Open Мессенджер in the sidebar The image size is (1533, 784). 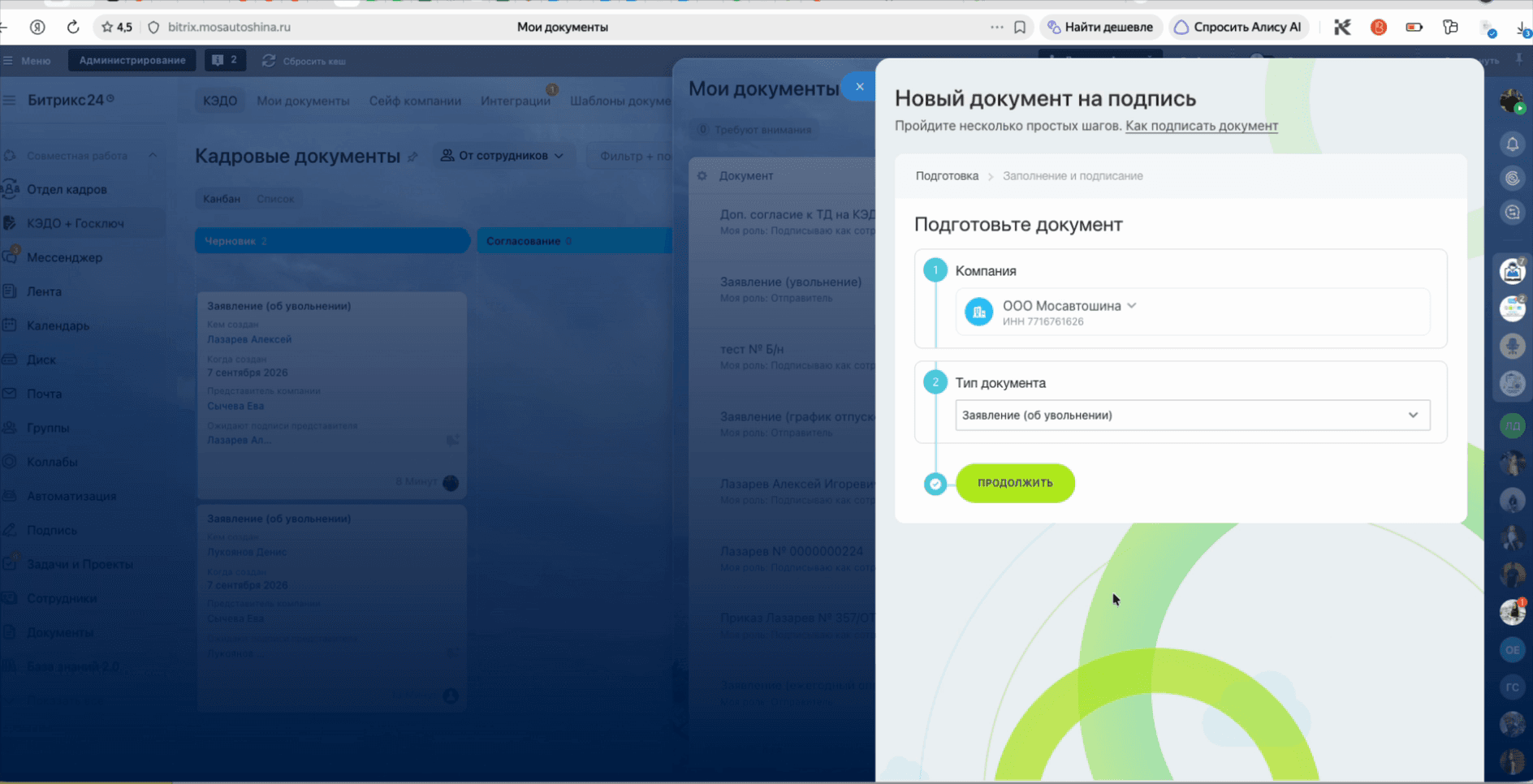64,257
